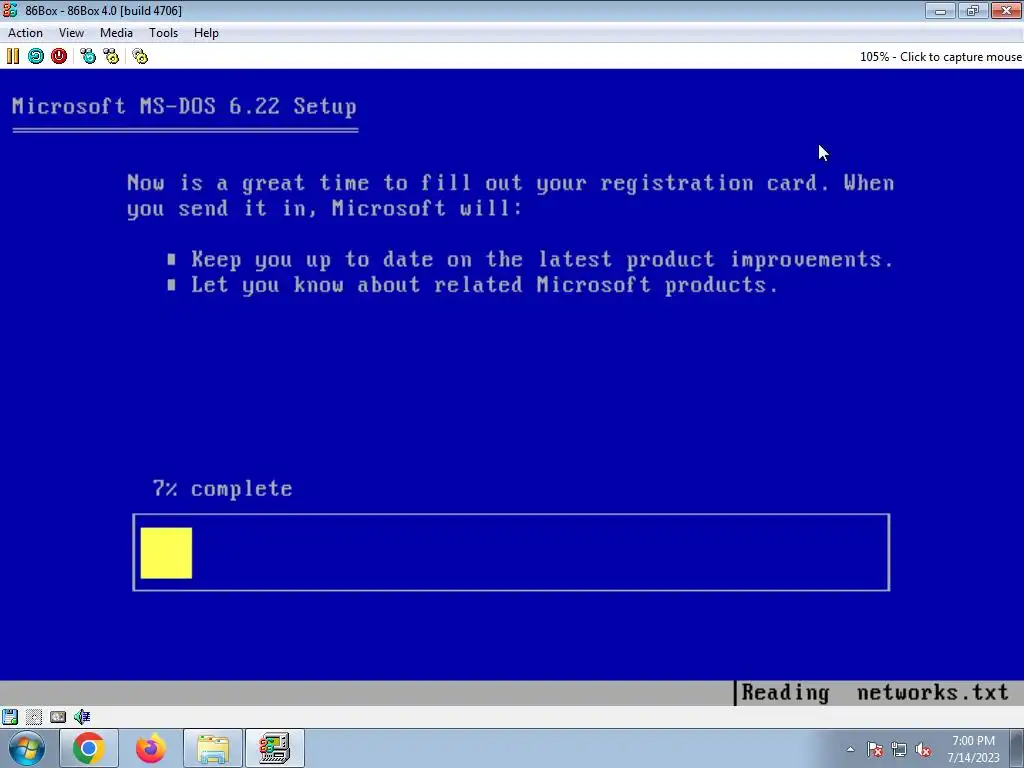Viewport: 1024px width, 768px height.
Task: Close the 86Box window
Action: [x=1006, y=10]
